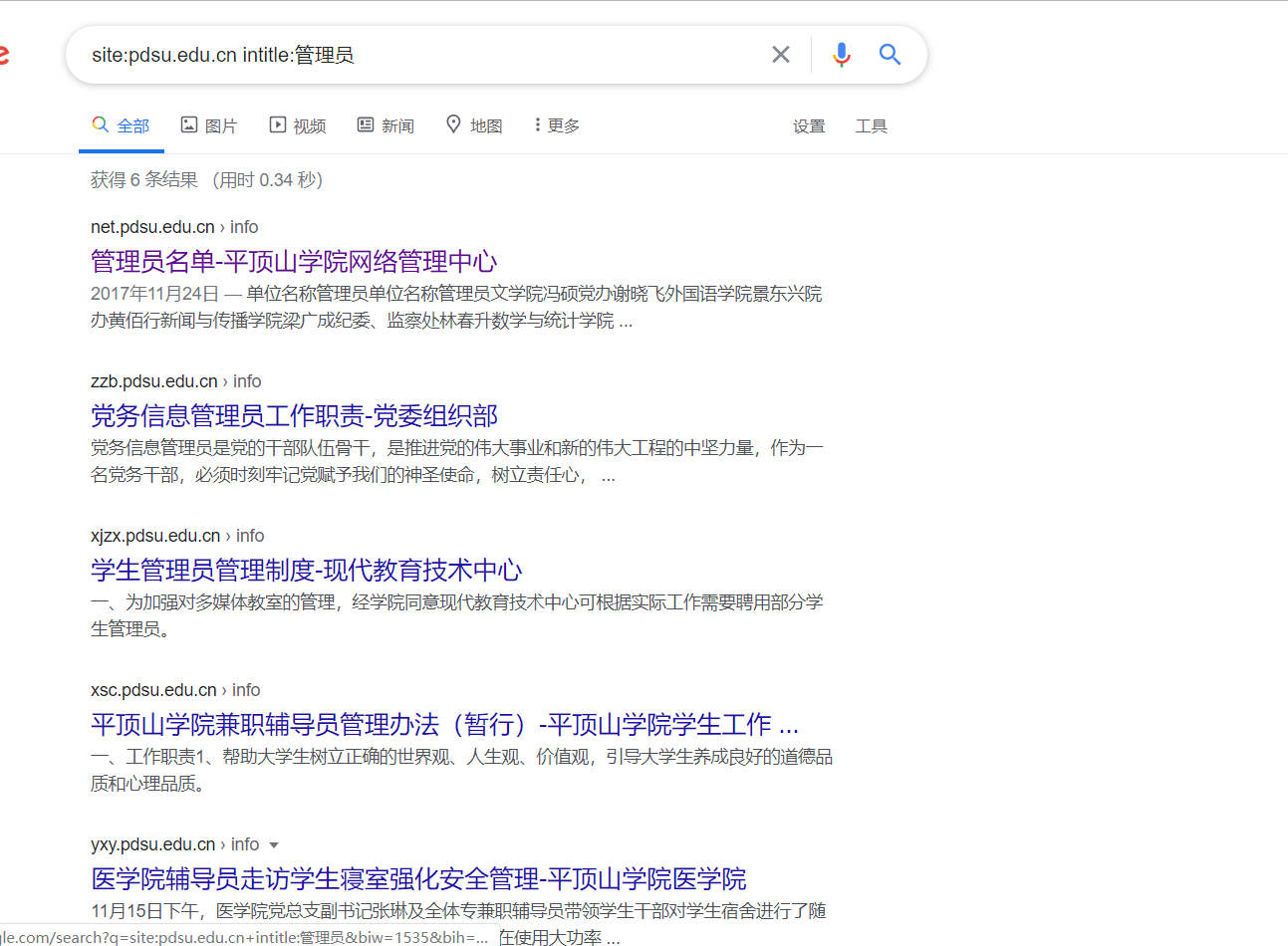Viewport: 1288px width, 946px height.
Task: Click the Google logo fragment at the left edge
Action: coord(4,55)
